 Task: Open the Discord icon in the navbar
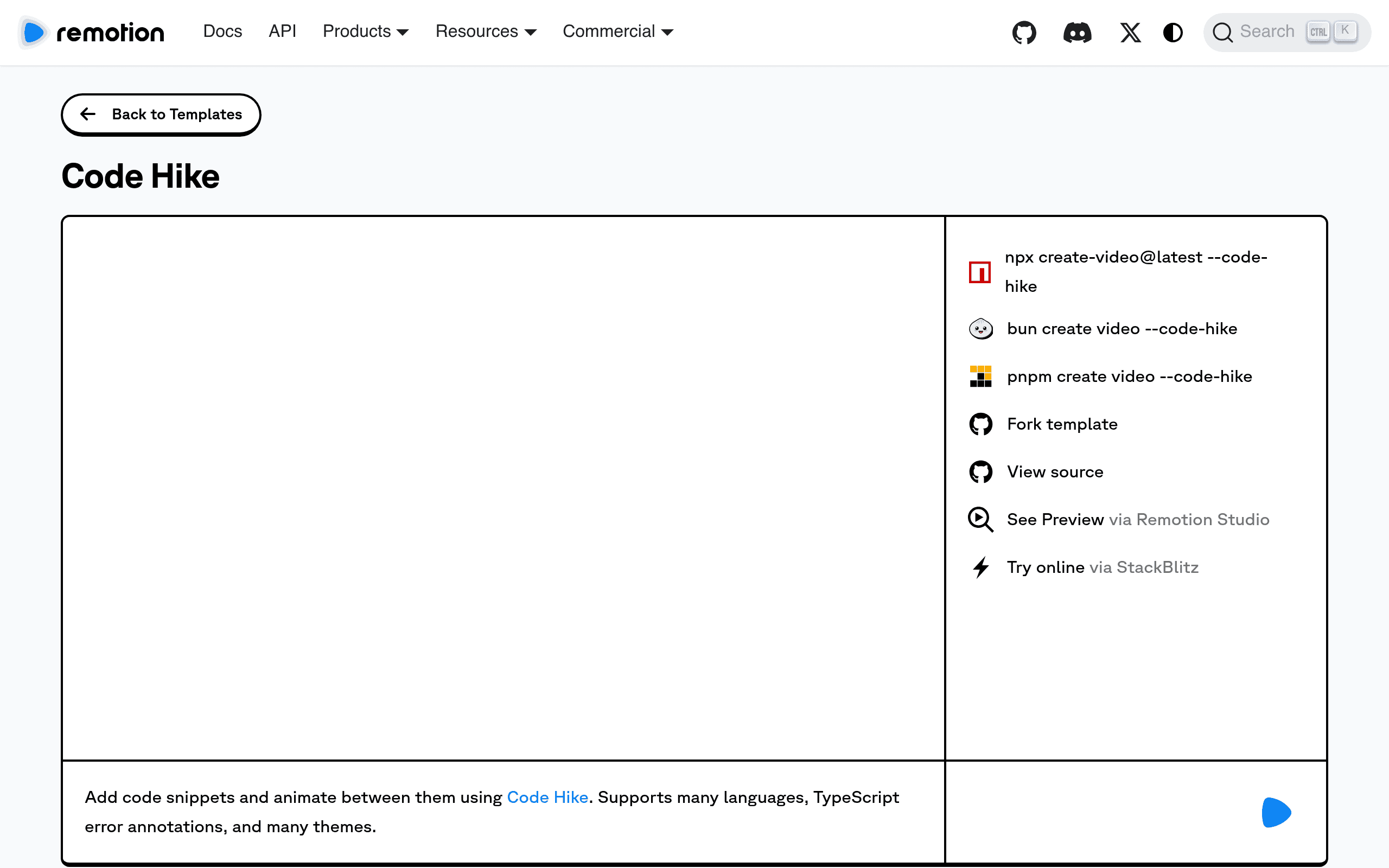pos(1077,32)
